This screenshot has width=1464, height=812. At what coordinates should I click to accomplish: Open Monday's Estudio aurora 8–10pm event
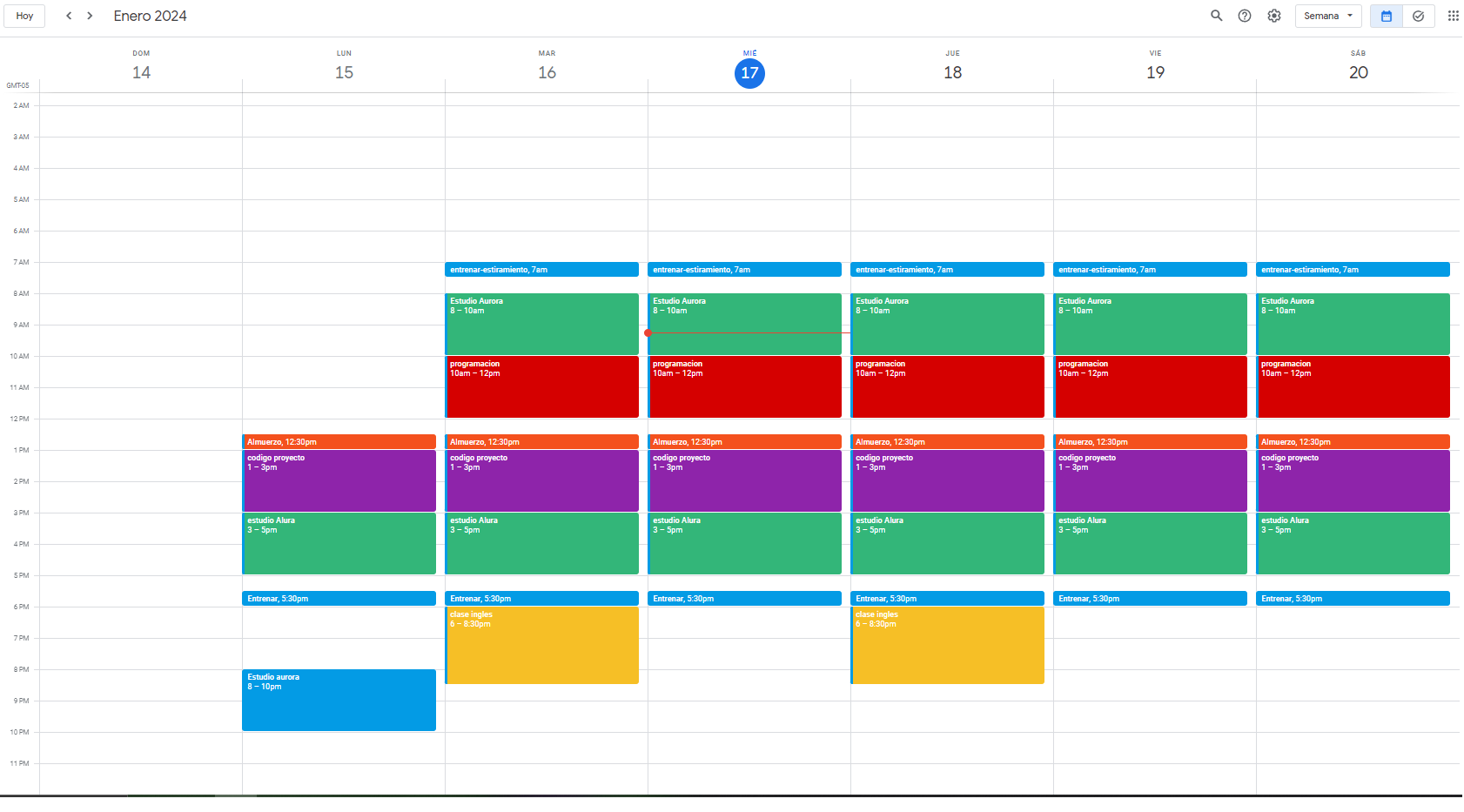point(339,700)
